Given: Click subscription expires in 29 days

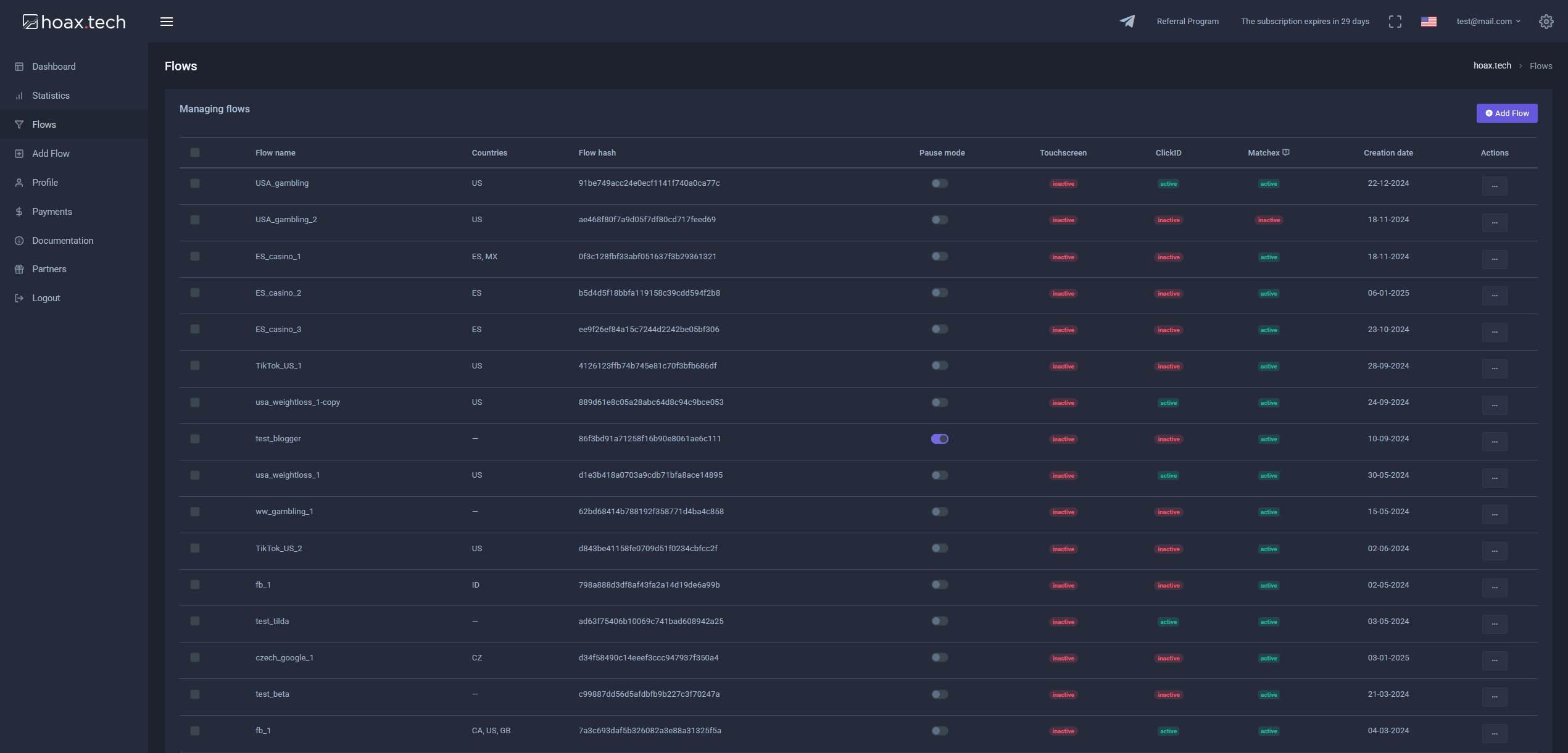Looking at the screenshot, I should pyautogui.click(x=1305, y=22).
